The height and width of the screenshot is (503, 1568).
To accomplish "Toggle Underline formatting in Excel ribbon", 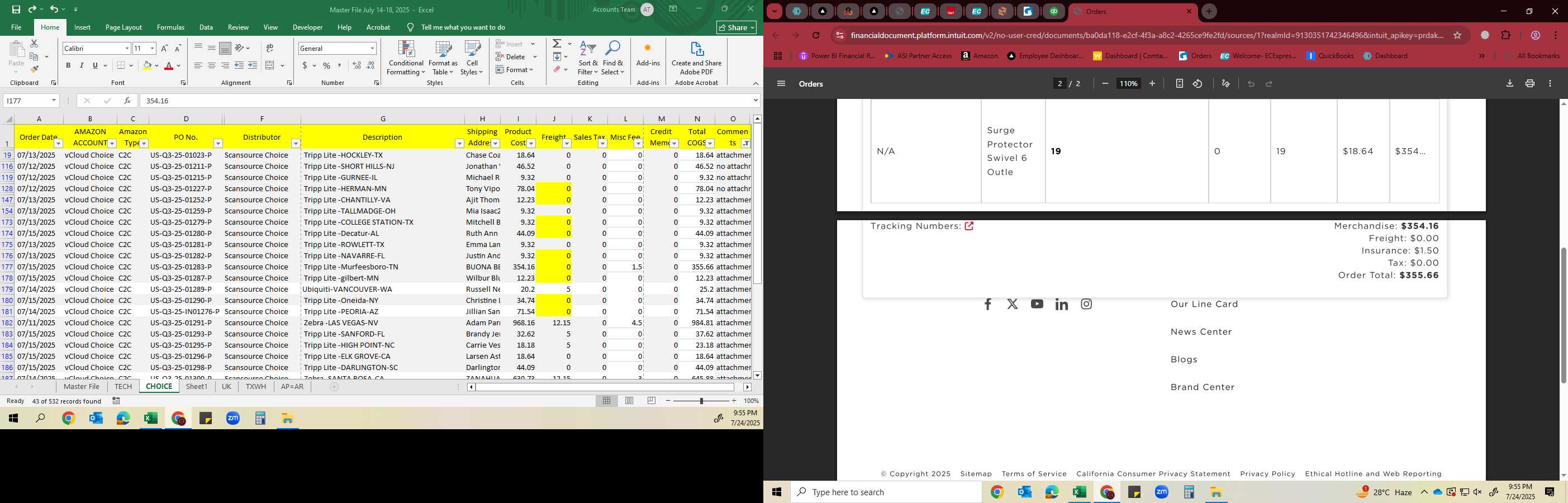I will (95, 65).
